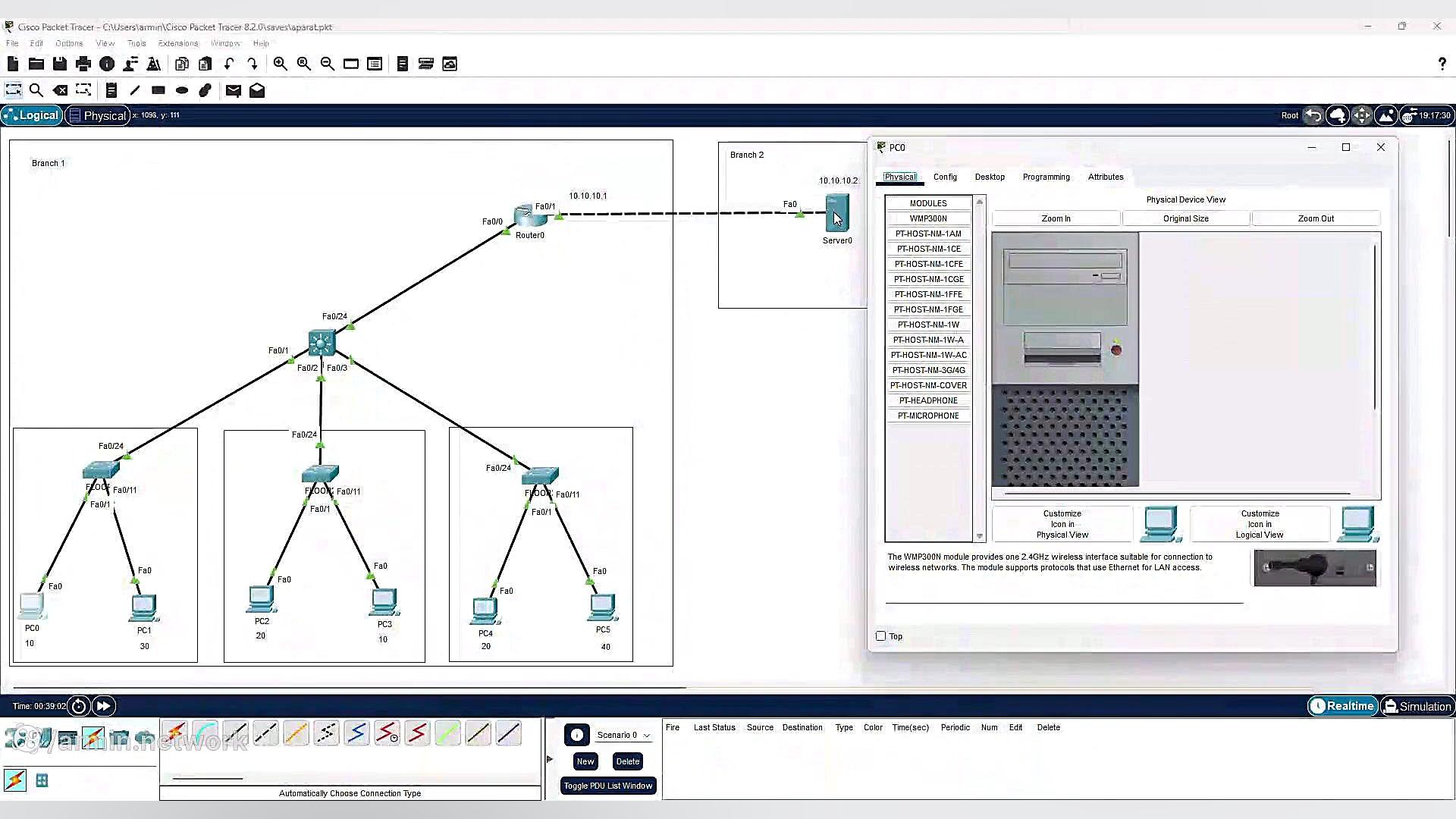This screenshot has width=1456, height=819.
Task: Open the Config tab in PC0
Action: 945,177
